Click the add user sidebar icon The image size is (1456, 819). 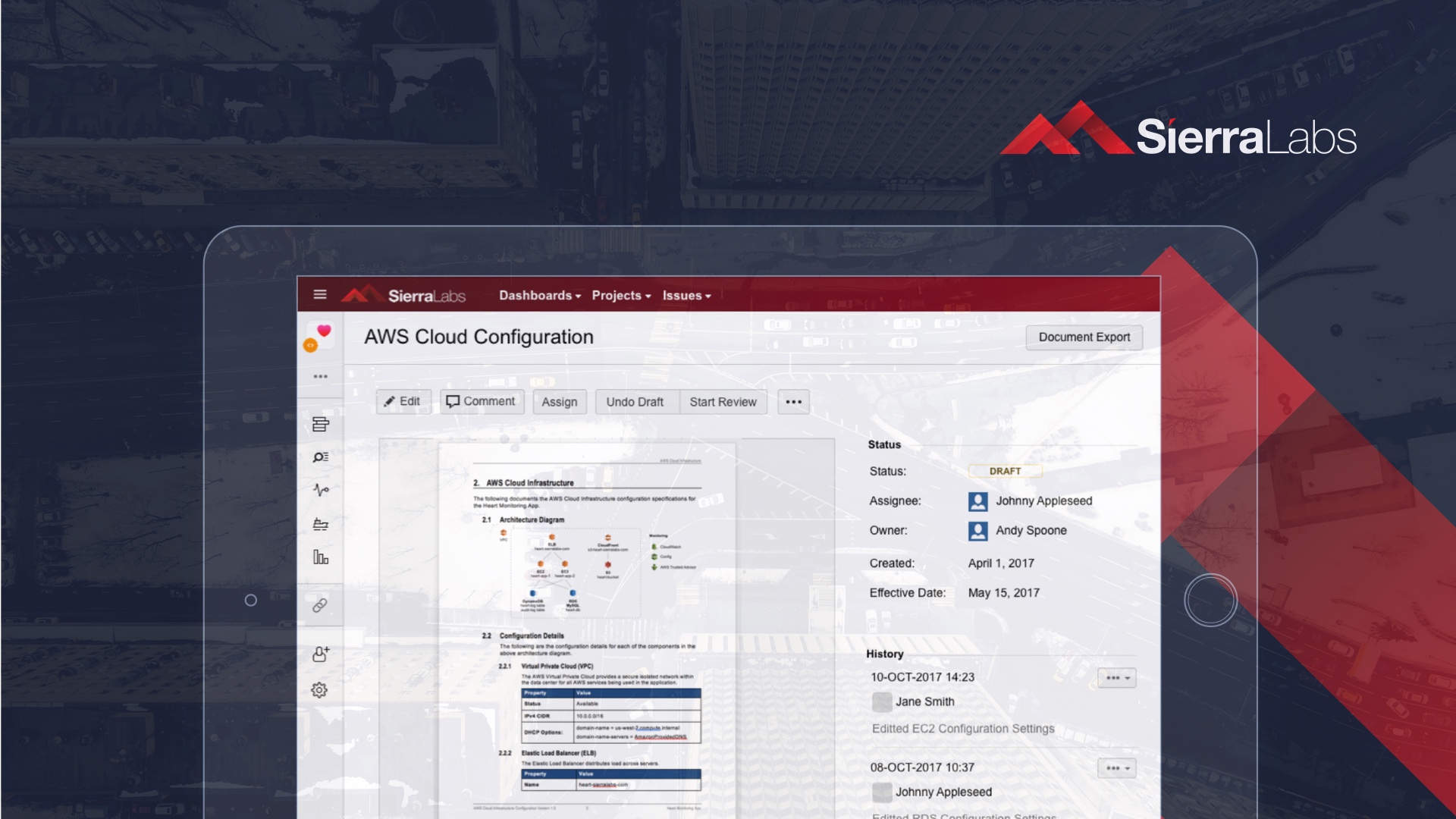pyautogui.click(x=321, y=654)
